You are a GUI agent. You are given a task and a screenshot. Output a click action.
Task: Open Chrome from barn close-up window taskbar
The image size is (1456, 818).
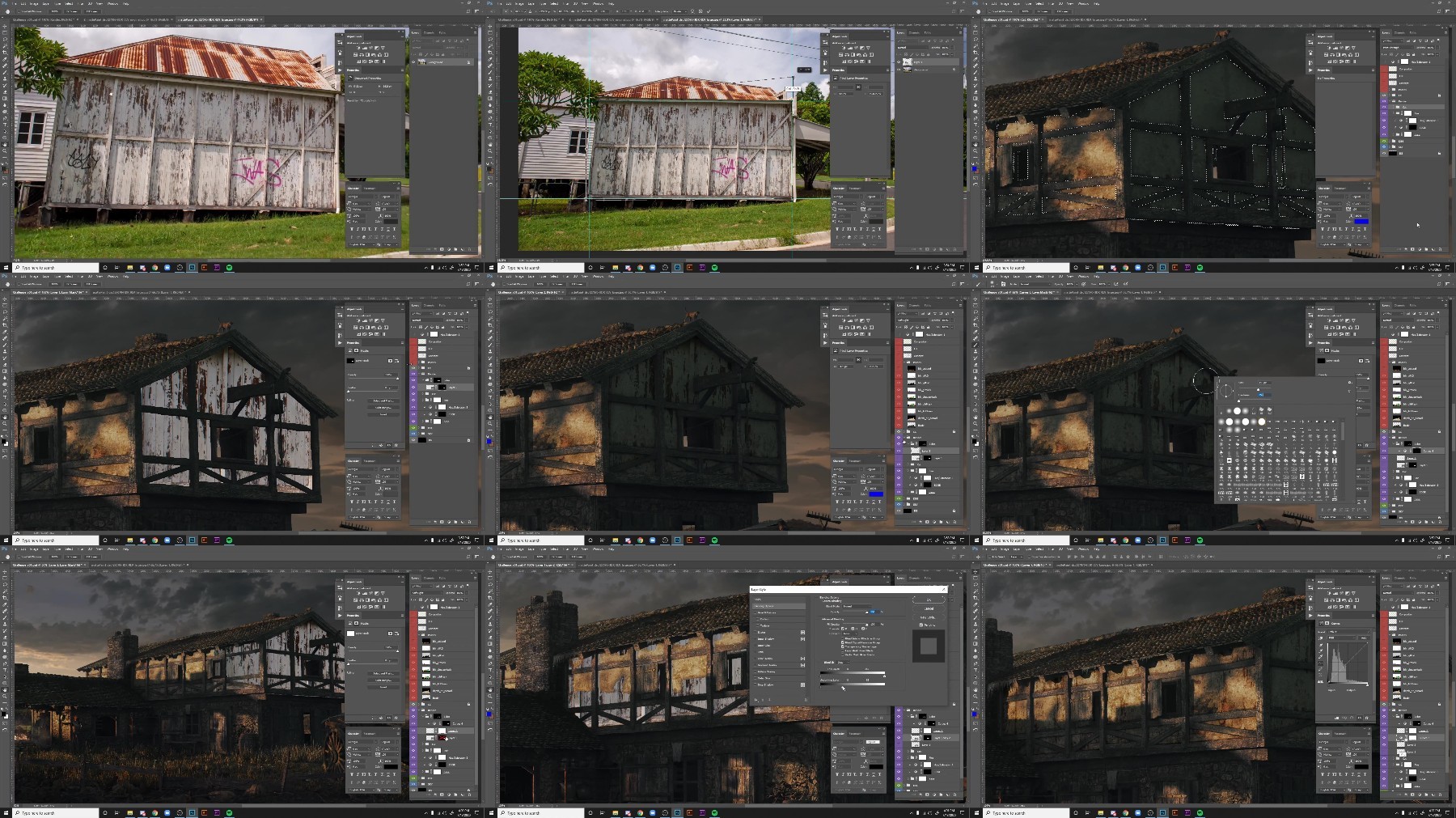(x=154, y=267)
